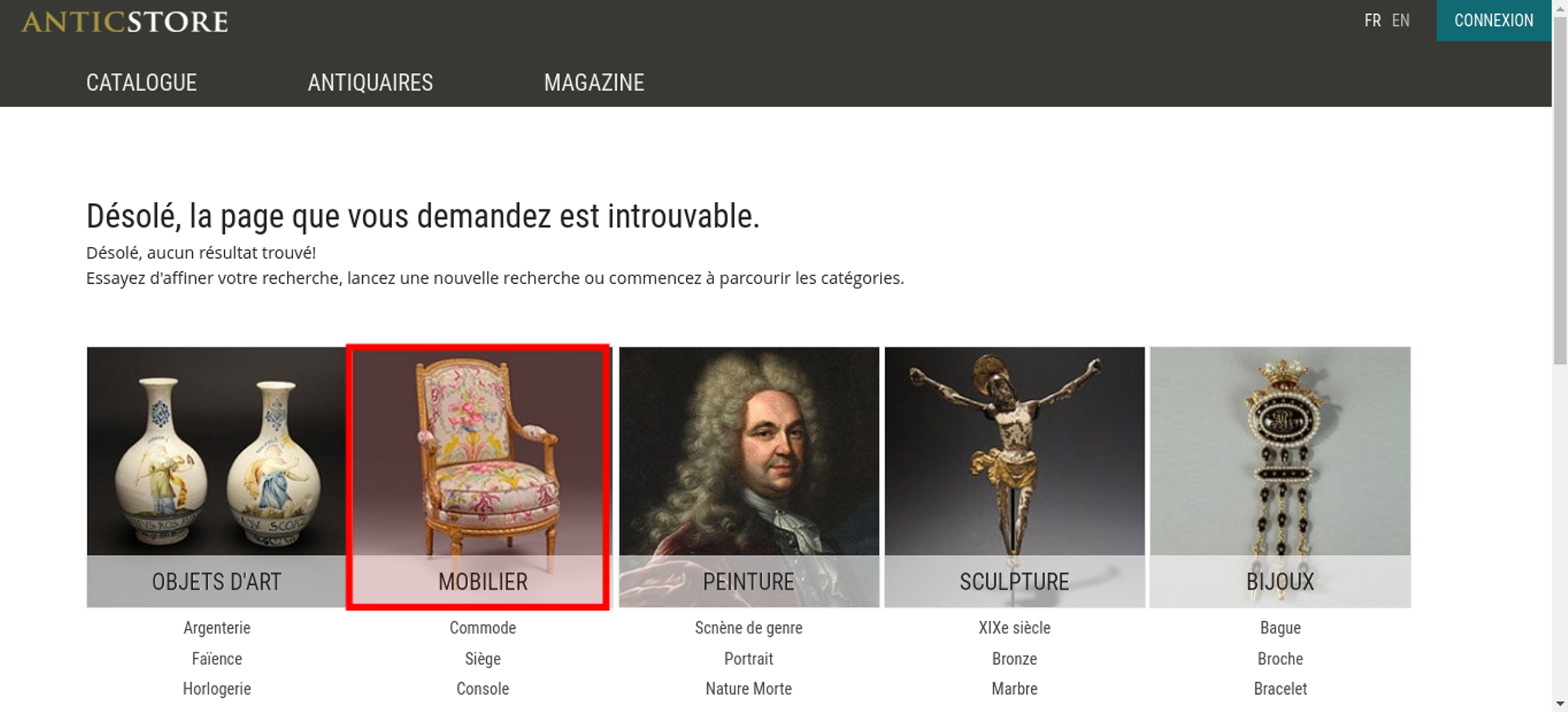Open the Catalogue menu
This screenshot has height=712, width=1568.
pyautogui.click(x=141, y=82)
